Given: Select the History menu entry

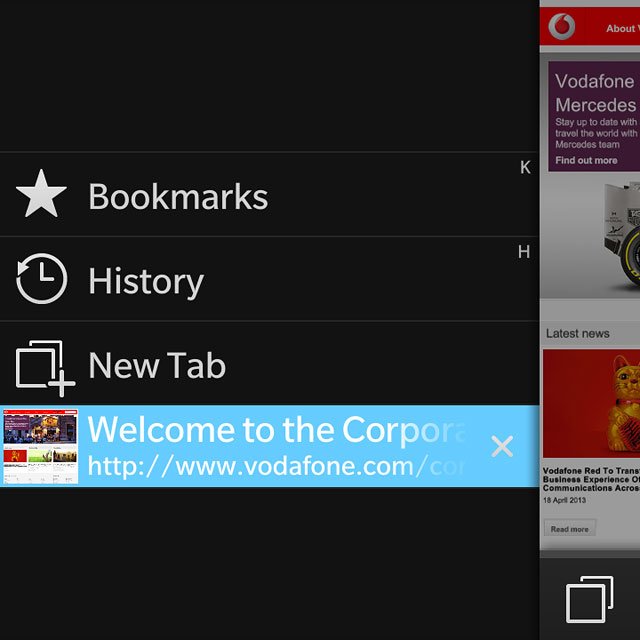Looking at the screenshot, I should 269,279.
